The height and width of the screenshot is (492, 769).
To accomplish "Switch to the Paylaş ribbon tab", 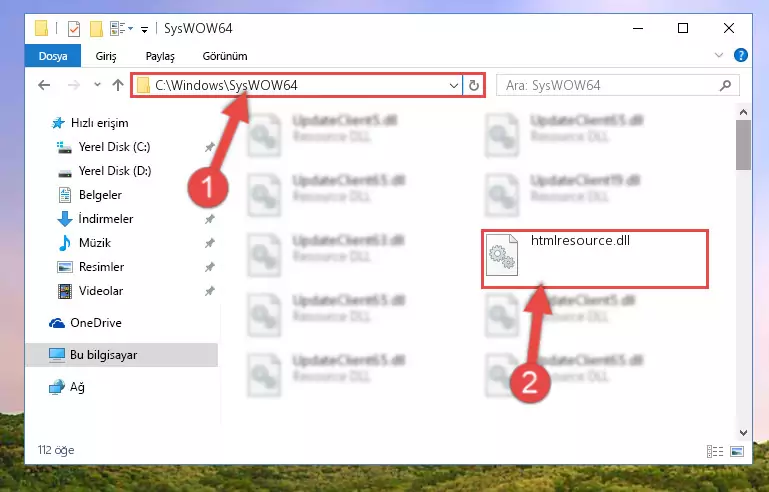I will [160, 56].
